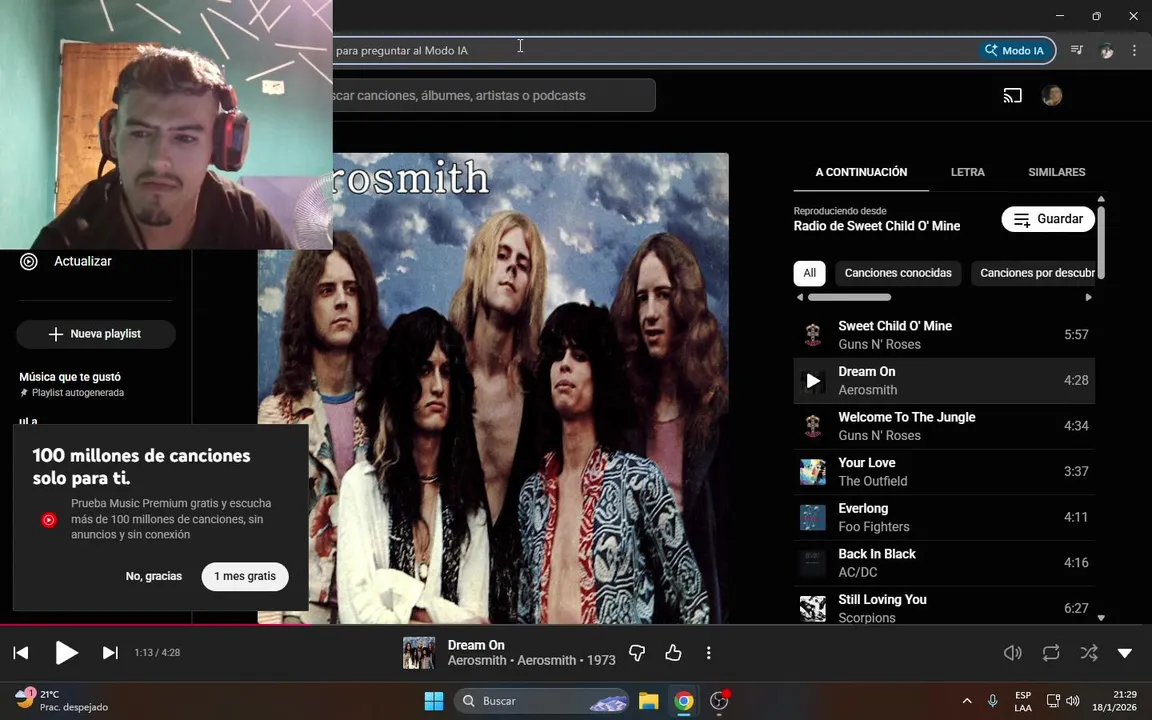Viewport: 1152px width, 720px height.
Task: Dislike Dream On with thumbs down
Action: pos(637,652)
